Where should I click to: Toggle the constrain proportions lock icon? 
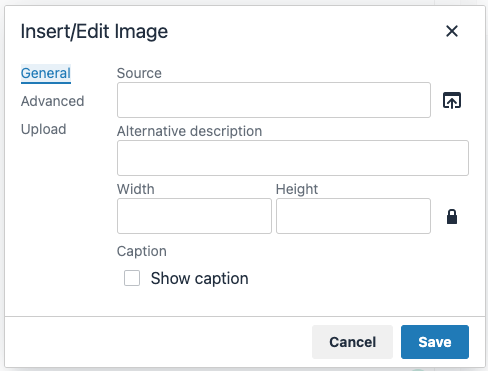click(x=452, y=216)
